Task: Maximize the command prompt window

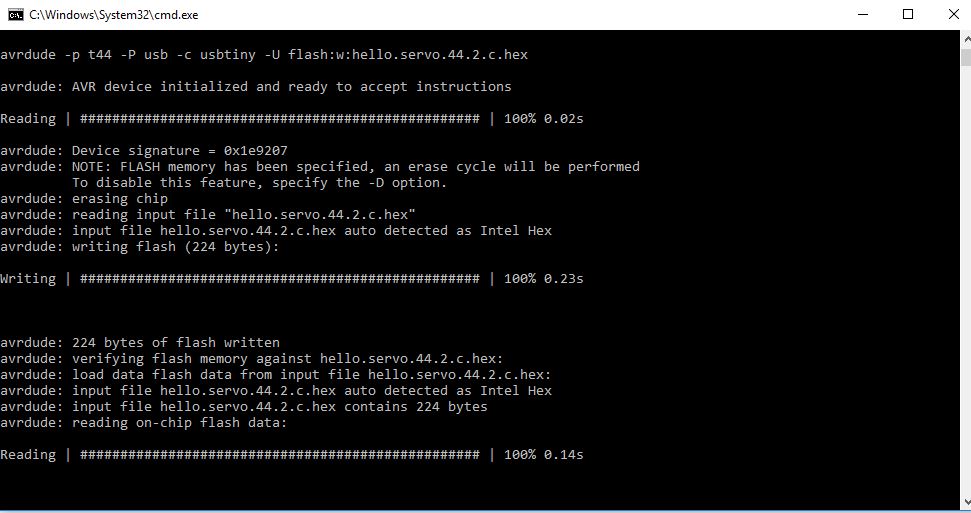Action: tap(907, 14)
